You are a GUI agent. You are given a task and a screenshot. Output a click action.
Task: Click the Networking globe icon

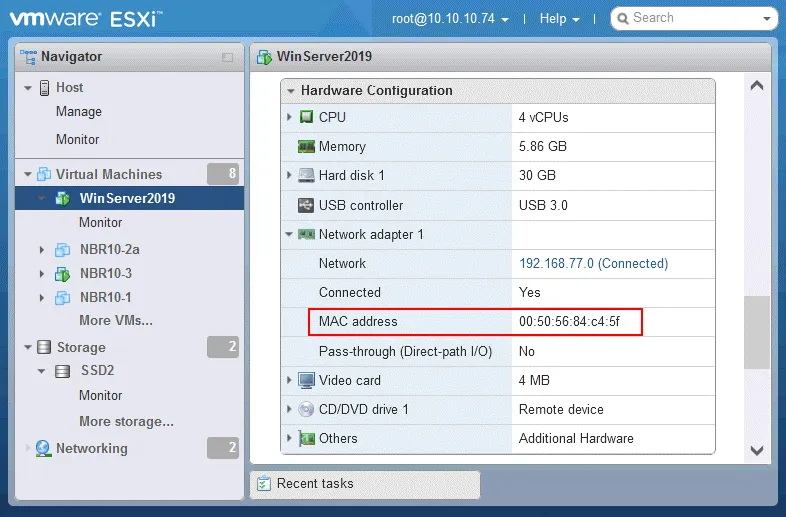click(43, 448)
